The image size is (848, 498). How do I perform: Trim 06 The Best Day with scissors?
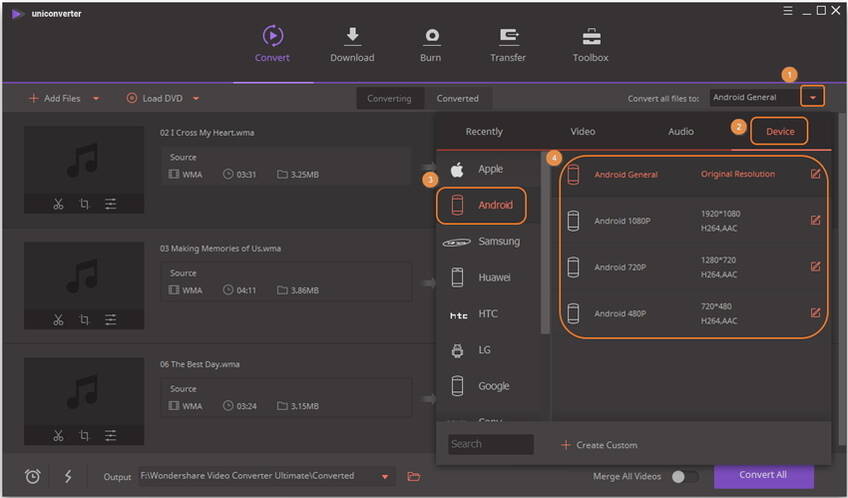click(x=58, y=435)
